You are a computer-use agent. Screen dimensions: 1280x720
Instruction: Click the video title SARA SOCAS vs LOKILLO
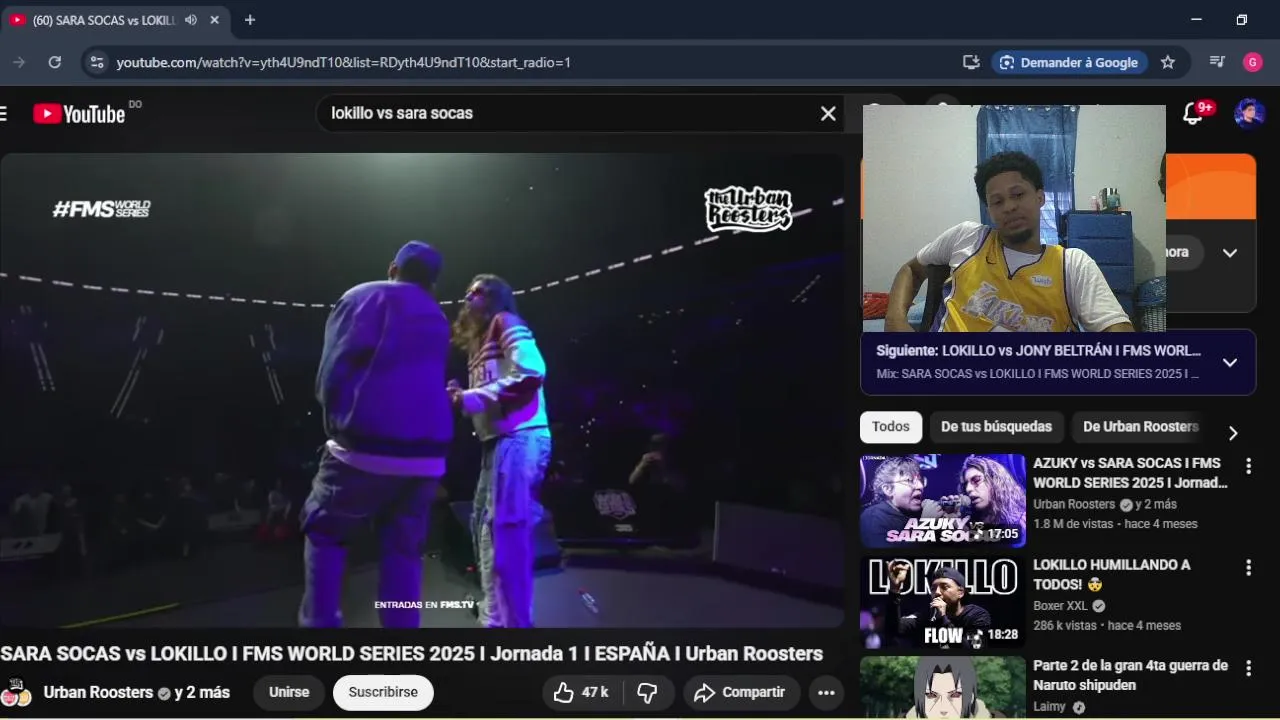tap(411, 654)
